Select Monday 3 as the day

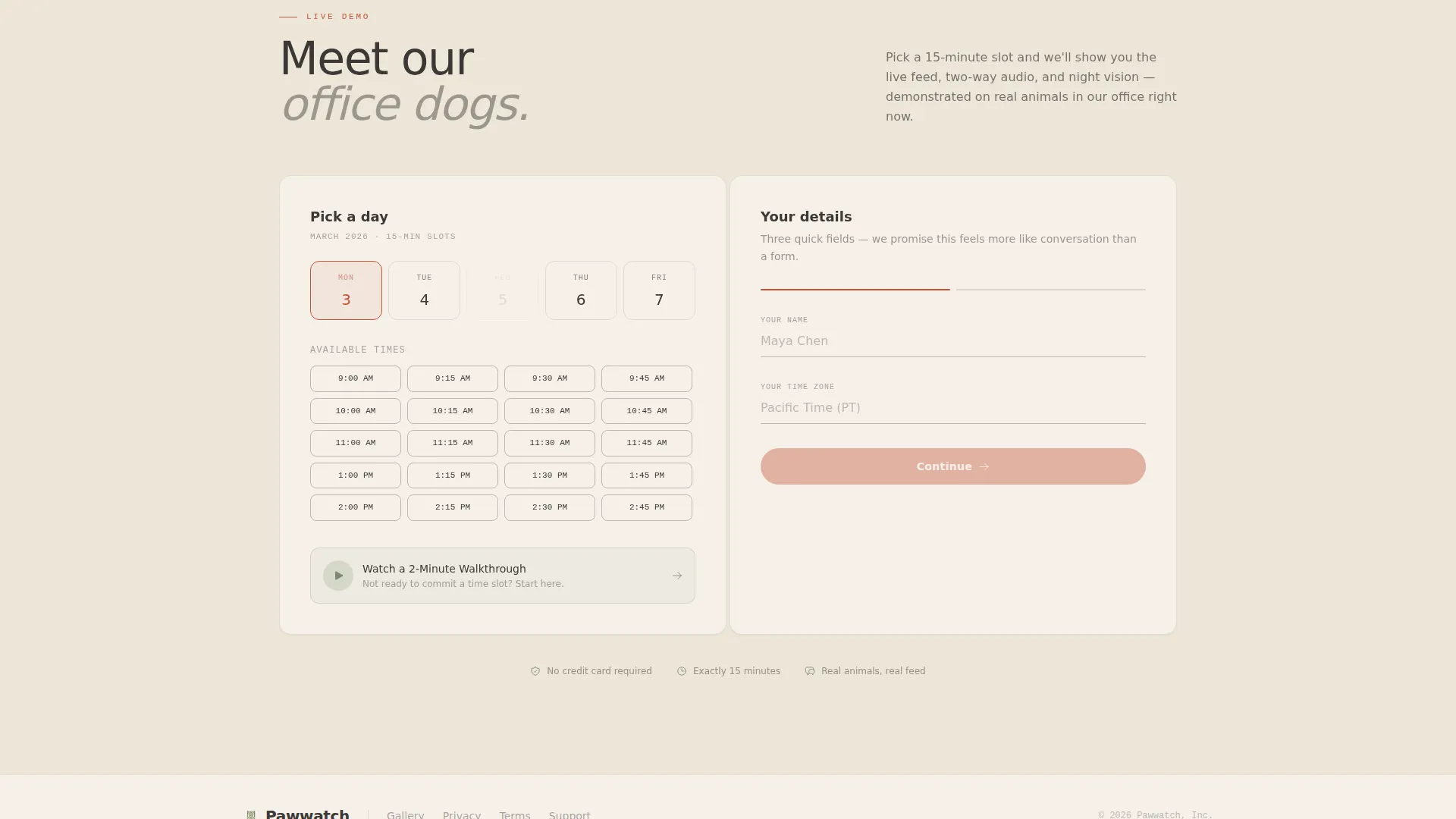[x=346, y=290]
